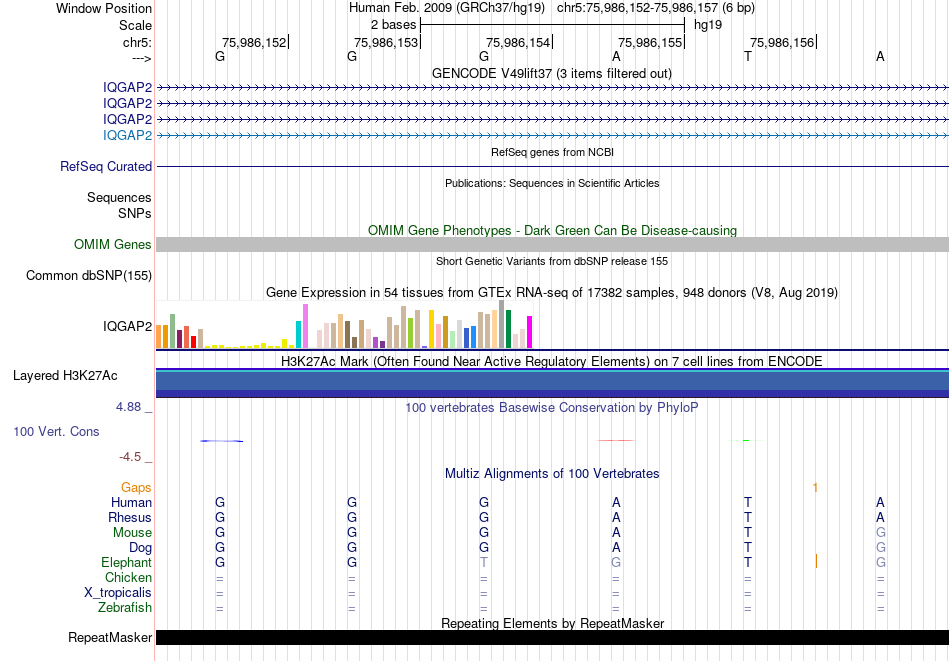The image size is (950, 661).
Task: Click the Zebrafish alignment row label
Action: tap(125, 607)
